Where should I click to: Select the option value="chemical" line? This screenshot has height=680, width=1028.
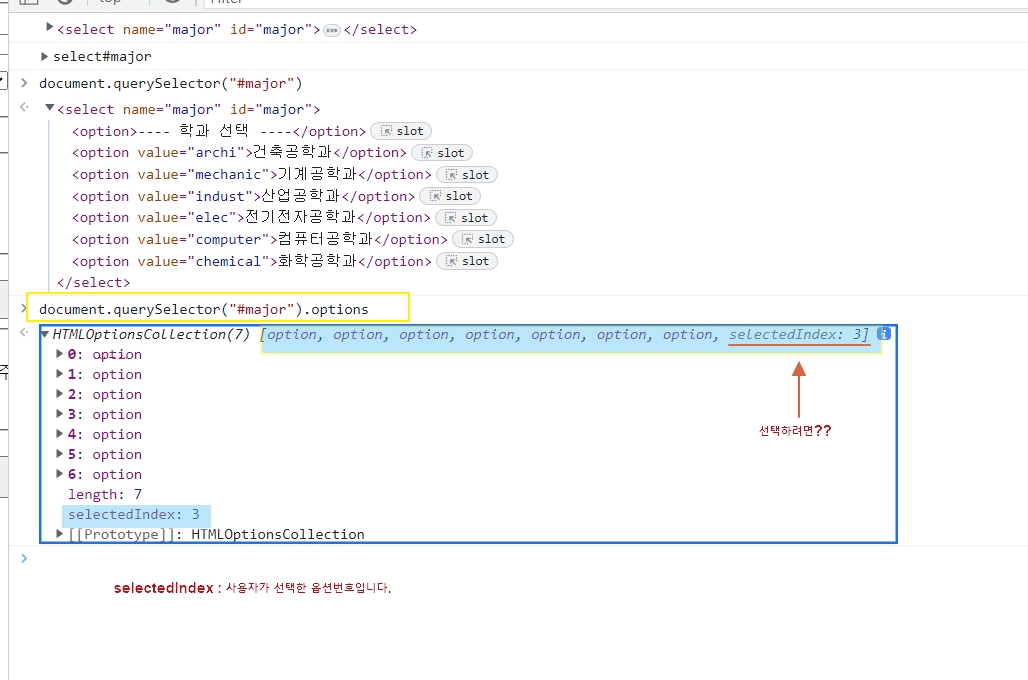tap(252, 261)
